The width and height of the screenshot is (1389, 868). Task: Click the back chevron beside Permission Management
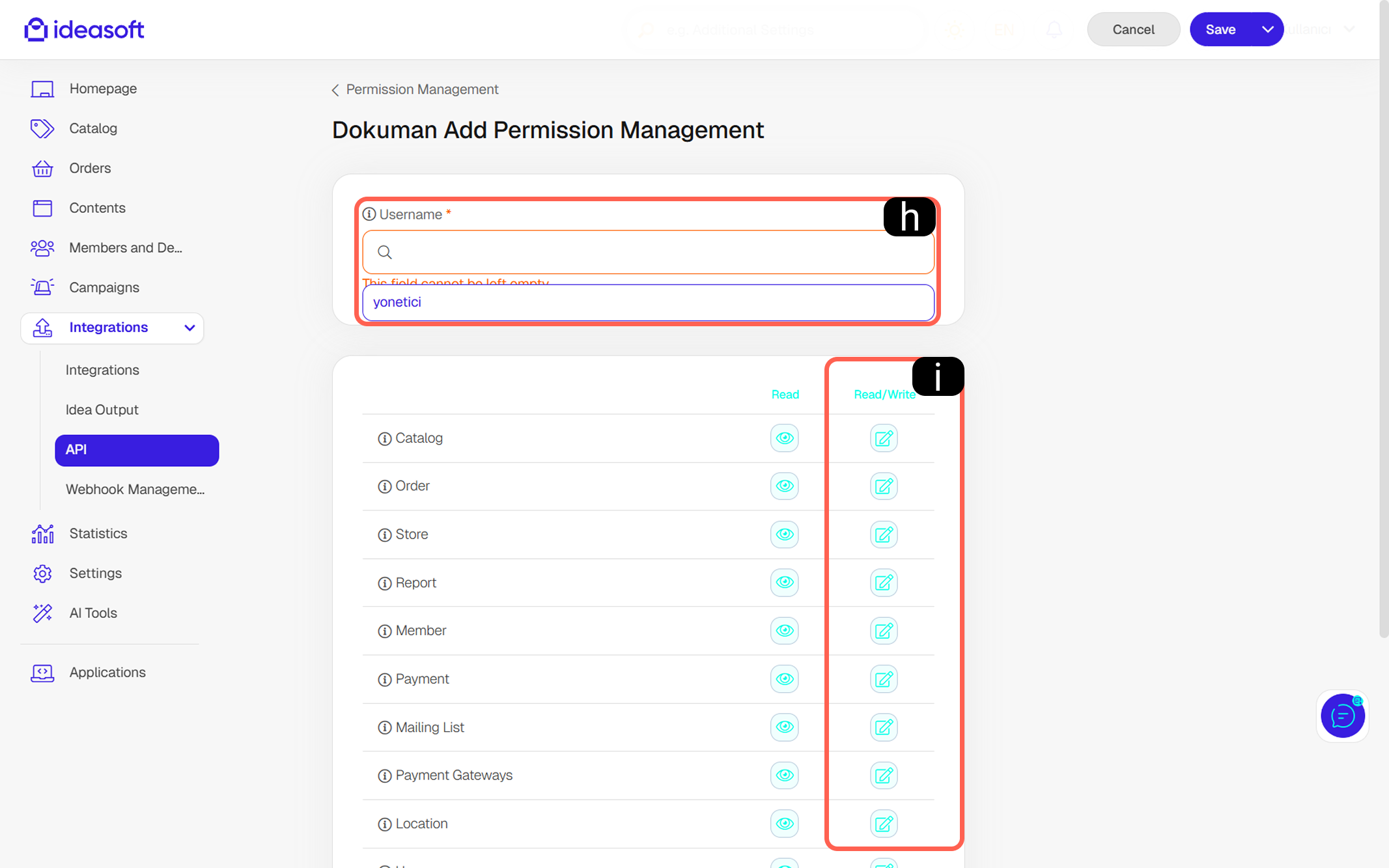pyautogui.click(x=335, y=90)
